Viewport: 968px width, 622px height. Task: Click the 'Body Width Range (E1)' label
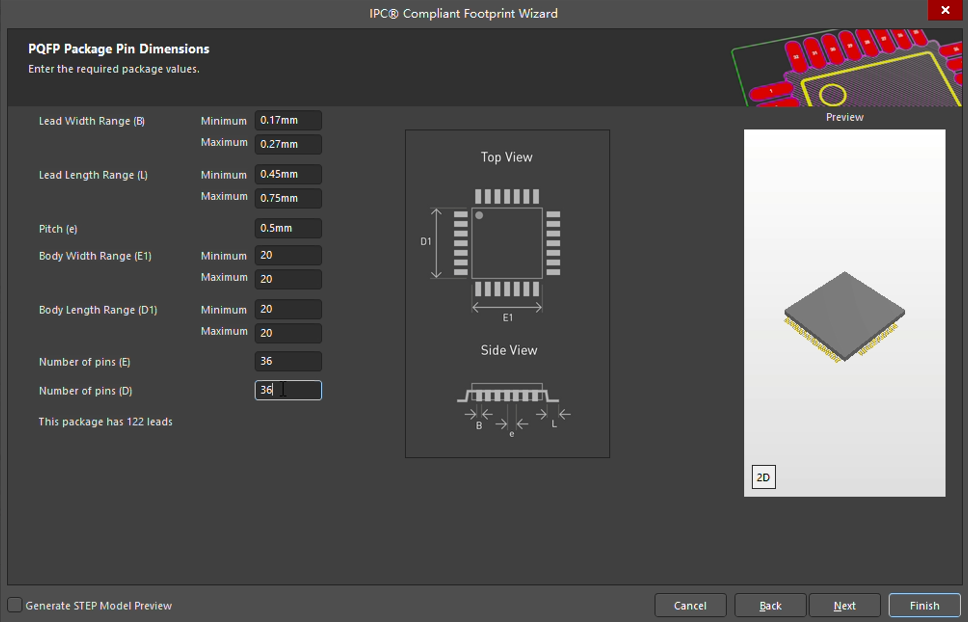point(95,256)
